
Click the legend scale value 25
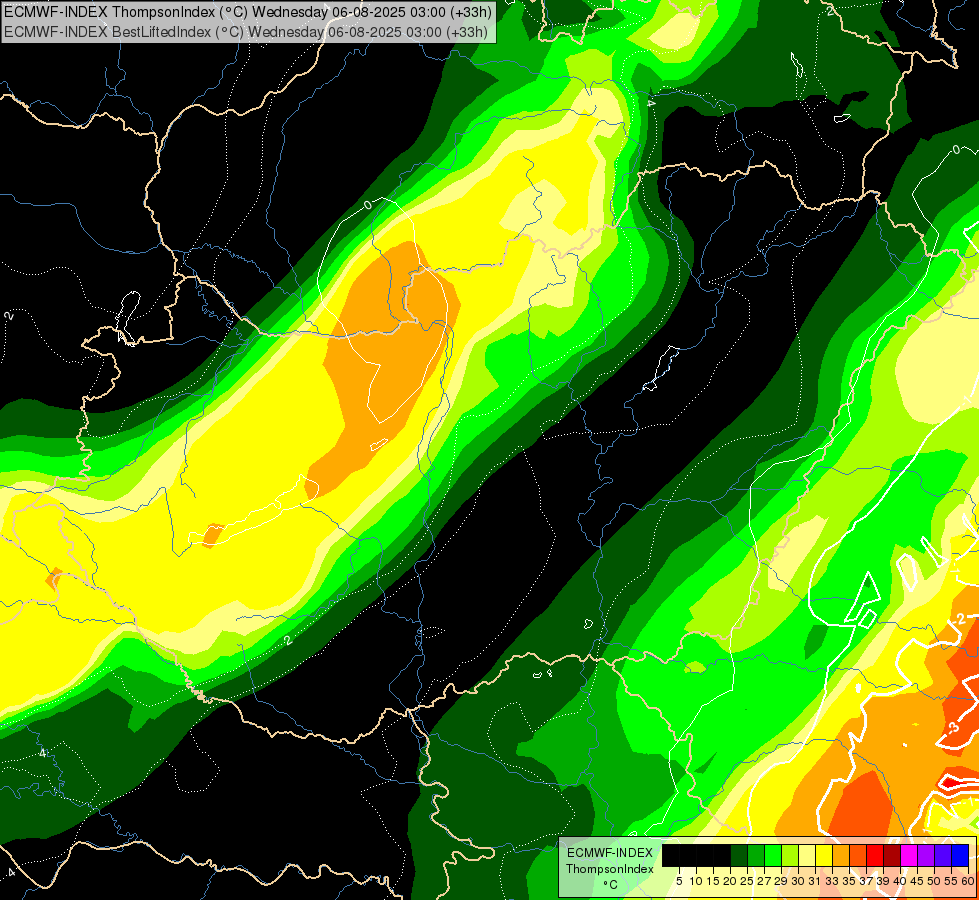[x=747, y=881]
